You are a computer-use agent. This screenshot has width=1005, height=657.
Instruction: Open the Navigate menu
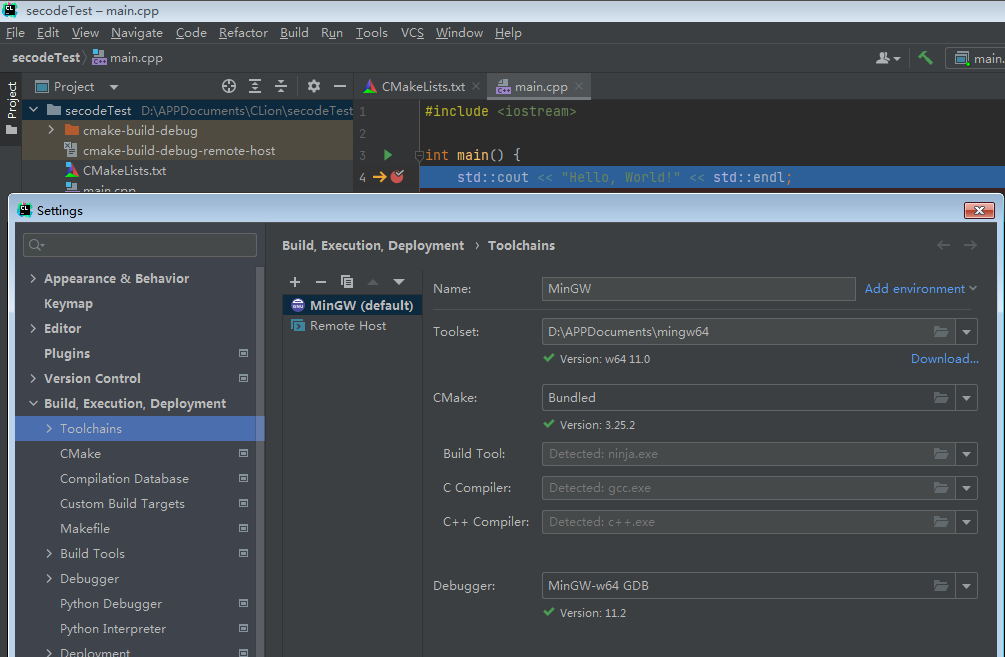click(x=137, y=33)
